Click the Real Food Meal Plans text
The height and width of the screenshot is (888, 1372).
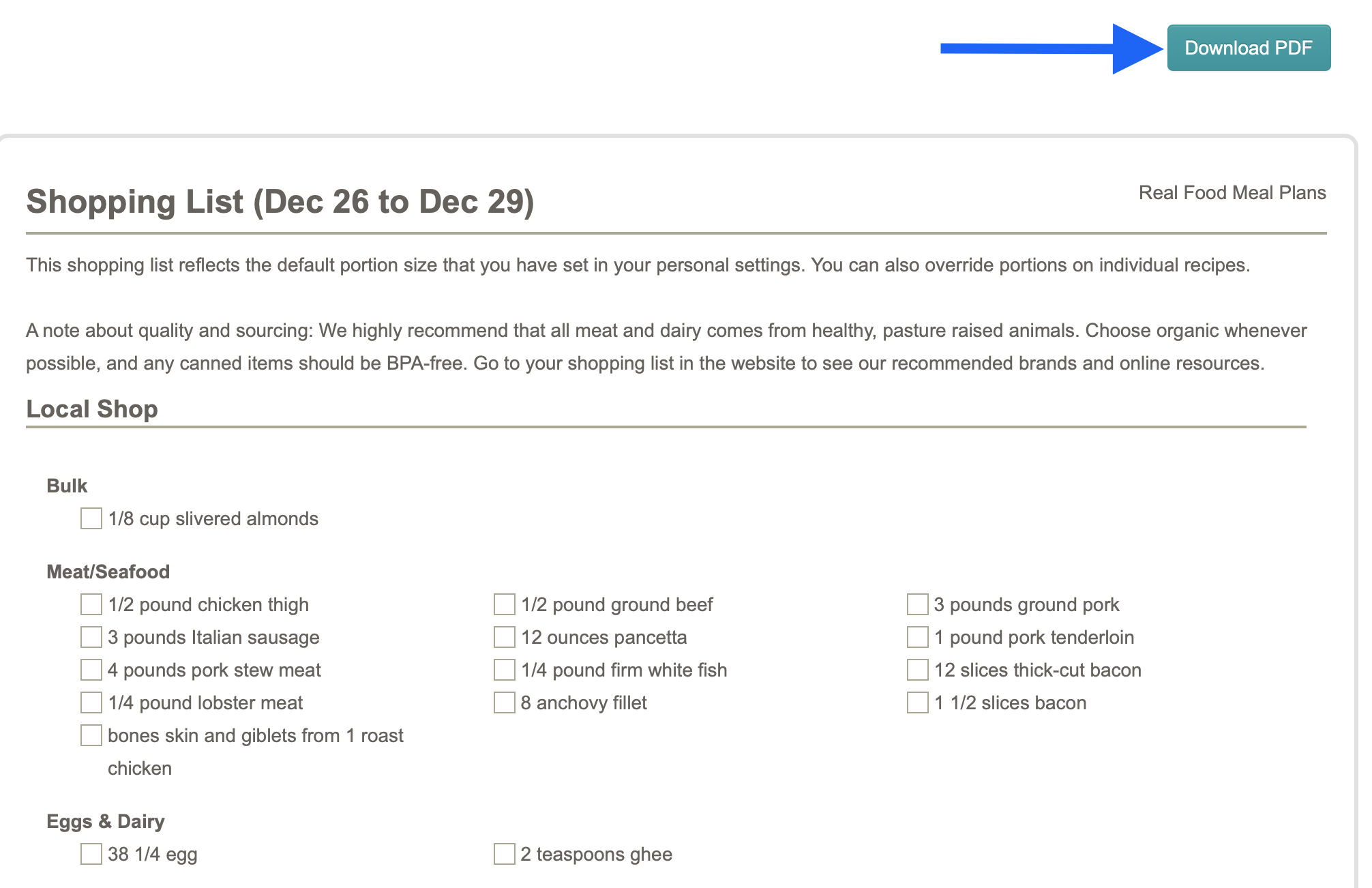1232,193
